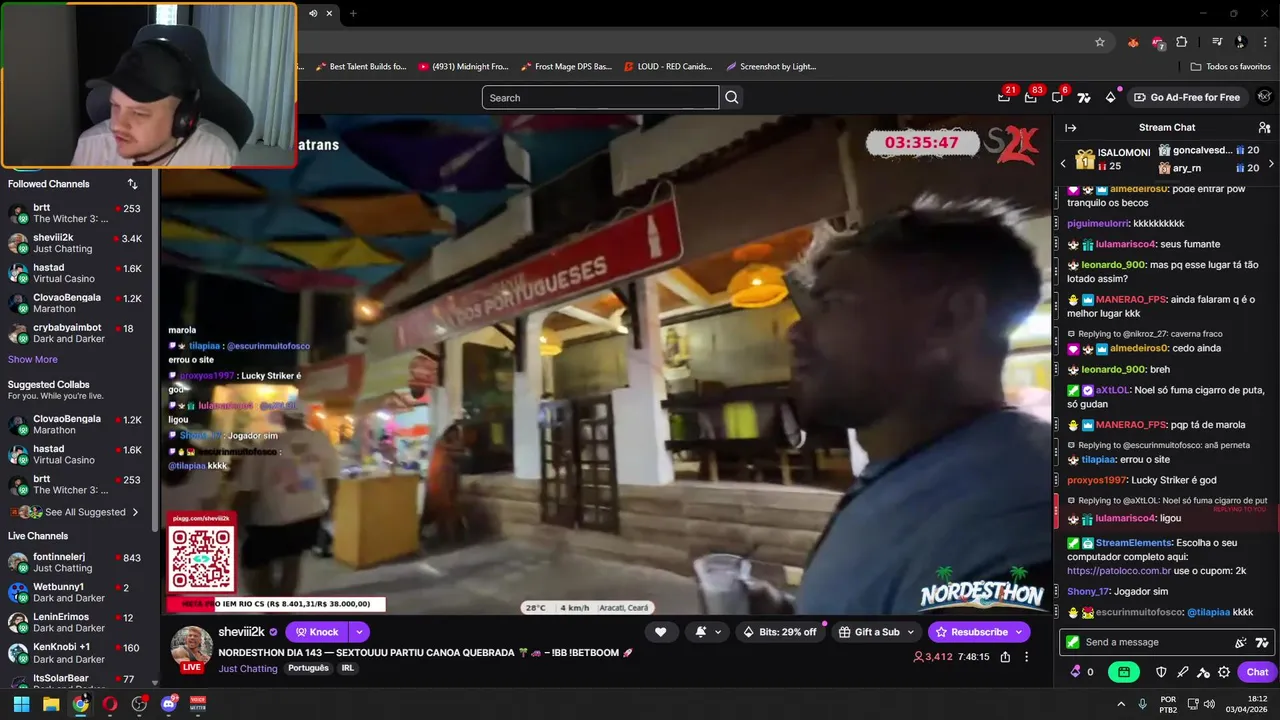Open Discord from the taskbar
The width and height of the screenshot is (1280, 720).
pyautogui.click(x=169, y=704)
